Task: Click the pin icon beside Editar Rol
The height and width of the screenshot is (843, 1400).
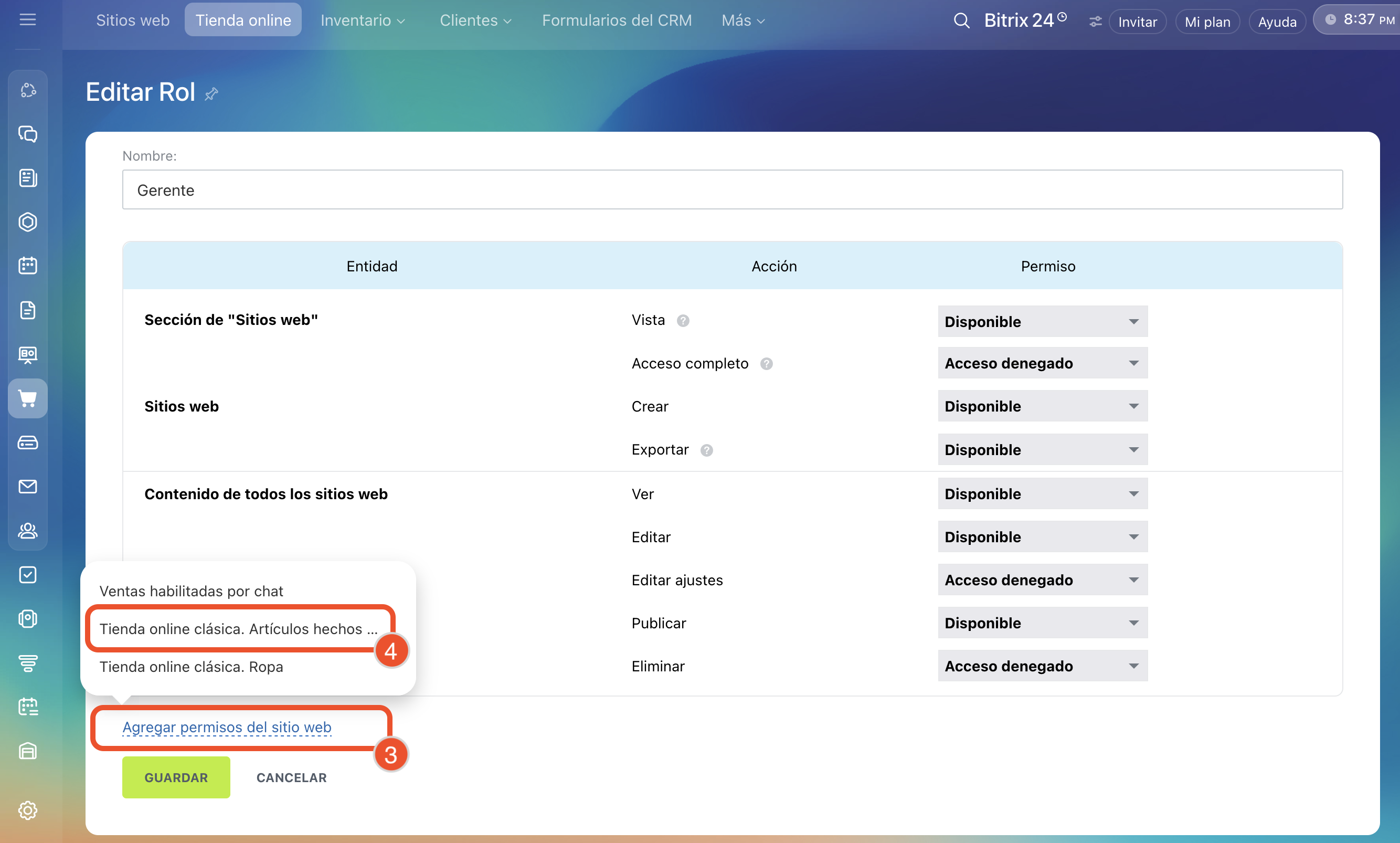Action: (212, 94)
